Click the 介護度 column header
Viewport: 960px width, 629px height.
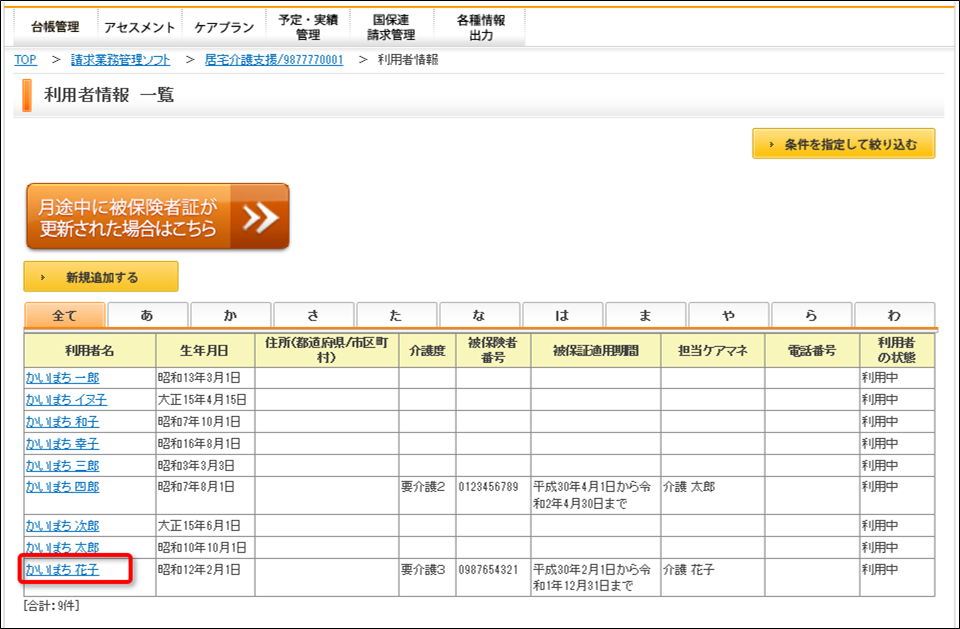coord(427,350)
